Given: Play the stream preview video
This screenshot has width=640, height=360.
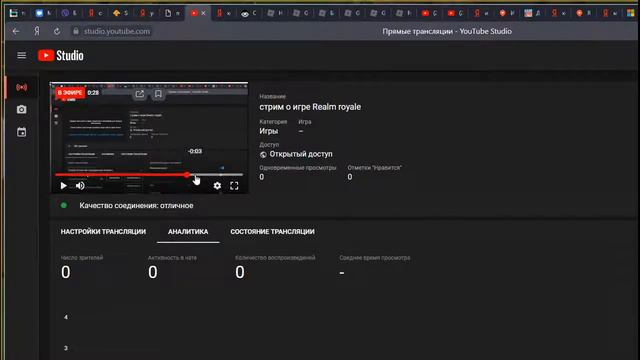Looking at the screenshot, I should point(63,186).
